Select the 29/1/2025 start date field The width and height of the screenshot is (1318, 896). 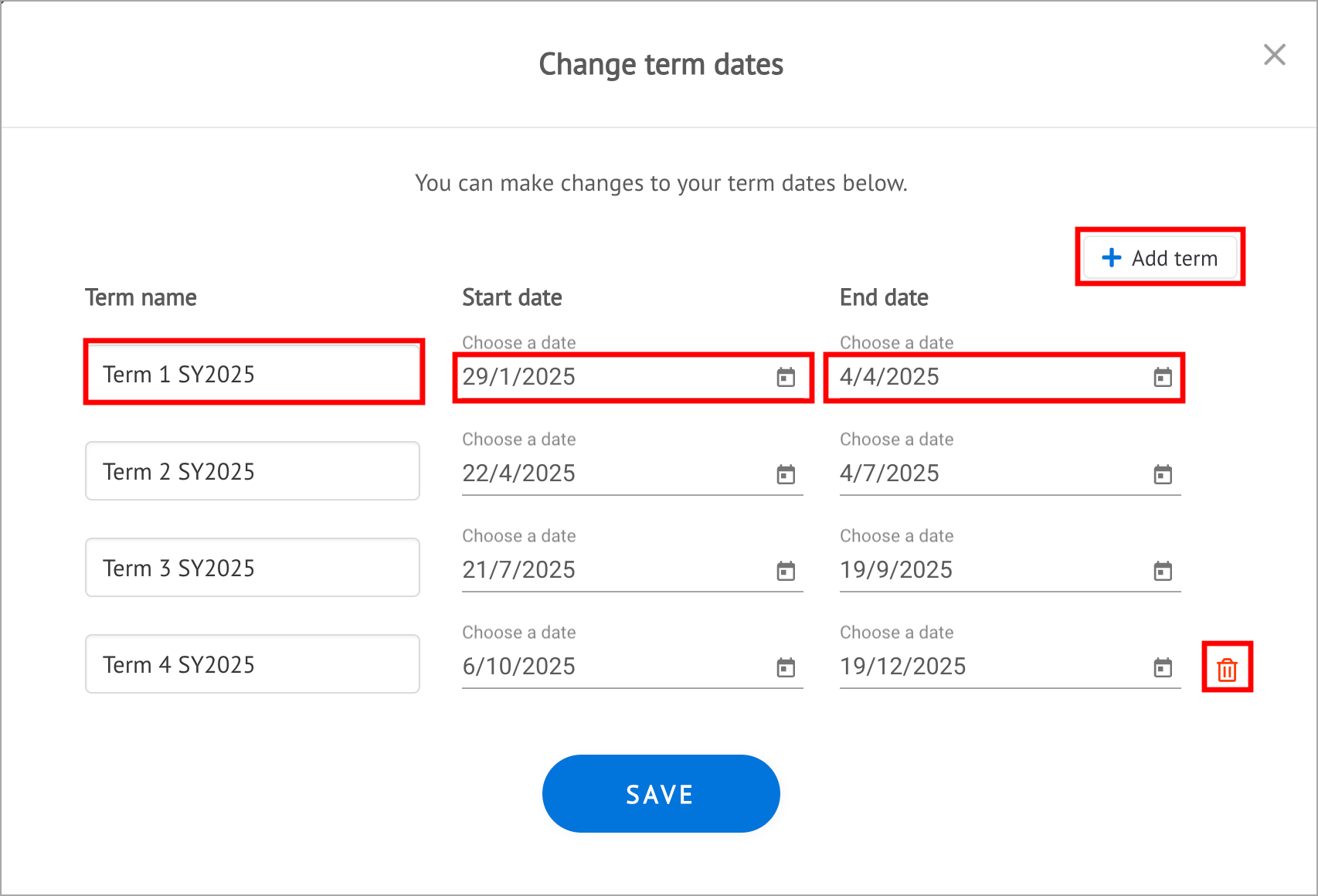click(x=610, y=377)
